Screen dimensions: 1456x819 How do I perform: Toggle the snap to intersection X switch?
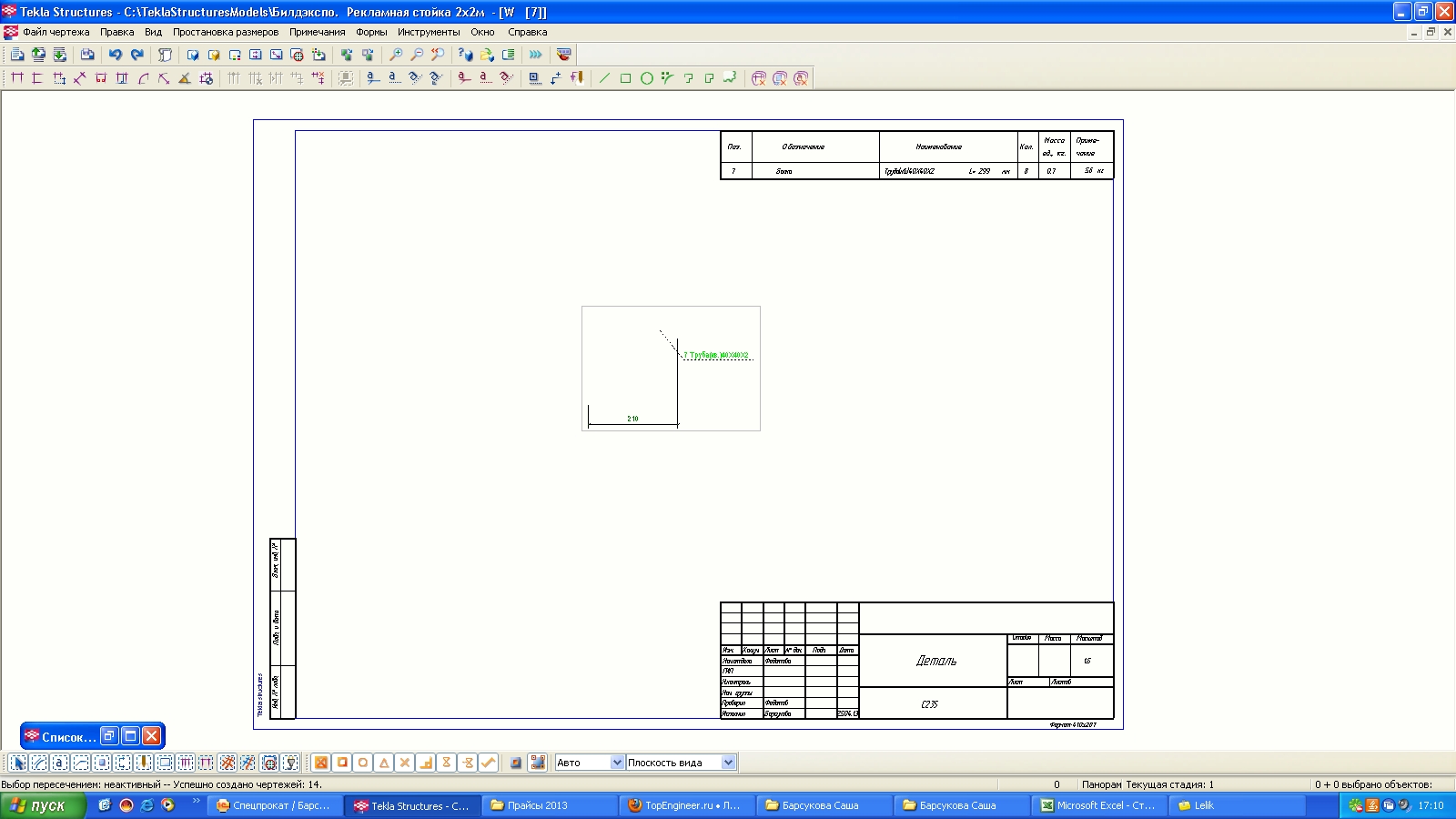point(405,763)
